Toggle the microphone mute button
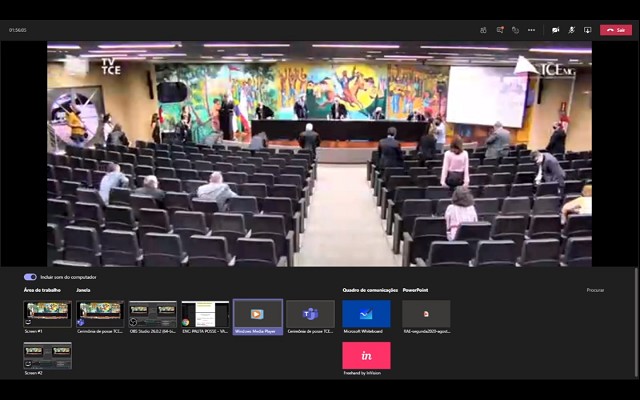 point(572,30)
